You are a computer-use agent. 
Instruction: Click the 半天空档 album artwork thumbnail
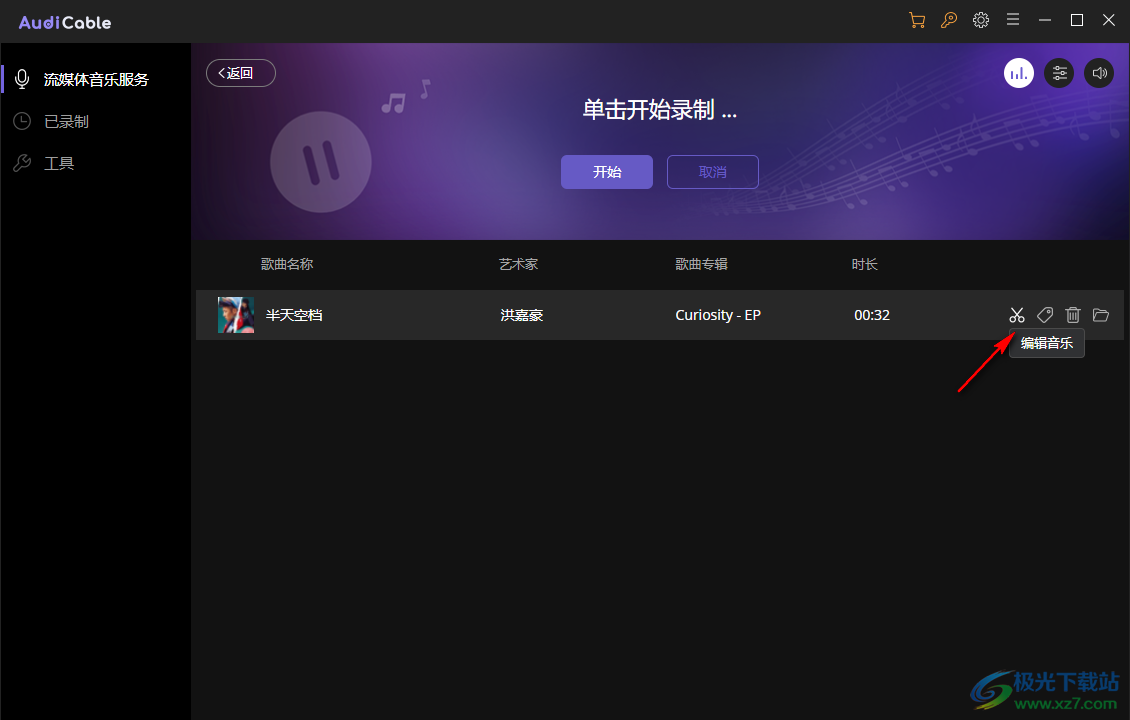coord(235,314)
